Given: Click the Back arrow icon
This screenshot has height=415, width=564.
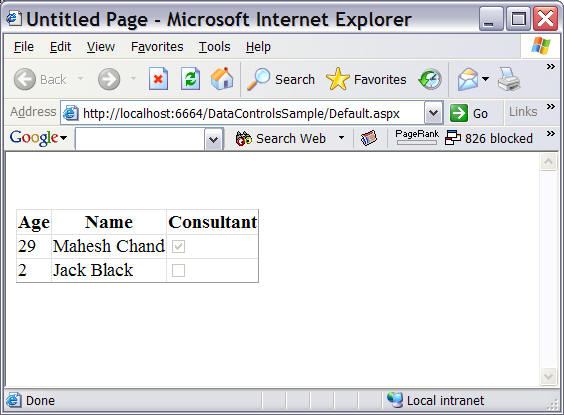Looking at the screenshot, I should click(24, 79).
